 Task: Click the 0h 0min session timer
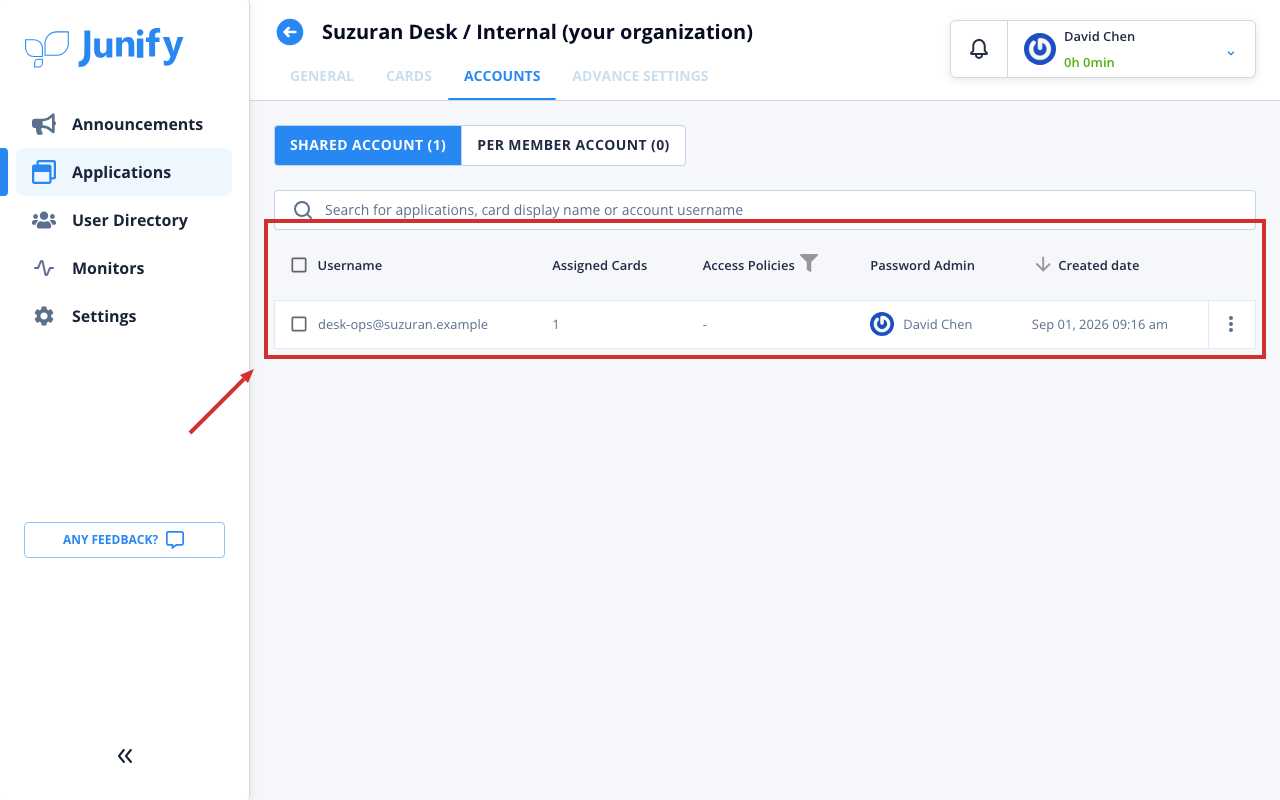point(1089,62)
